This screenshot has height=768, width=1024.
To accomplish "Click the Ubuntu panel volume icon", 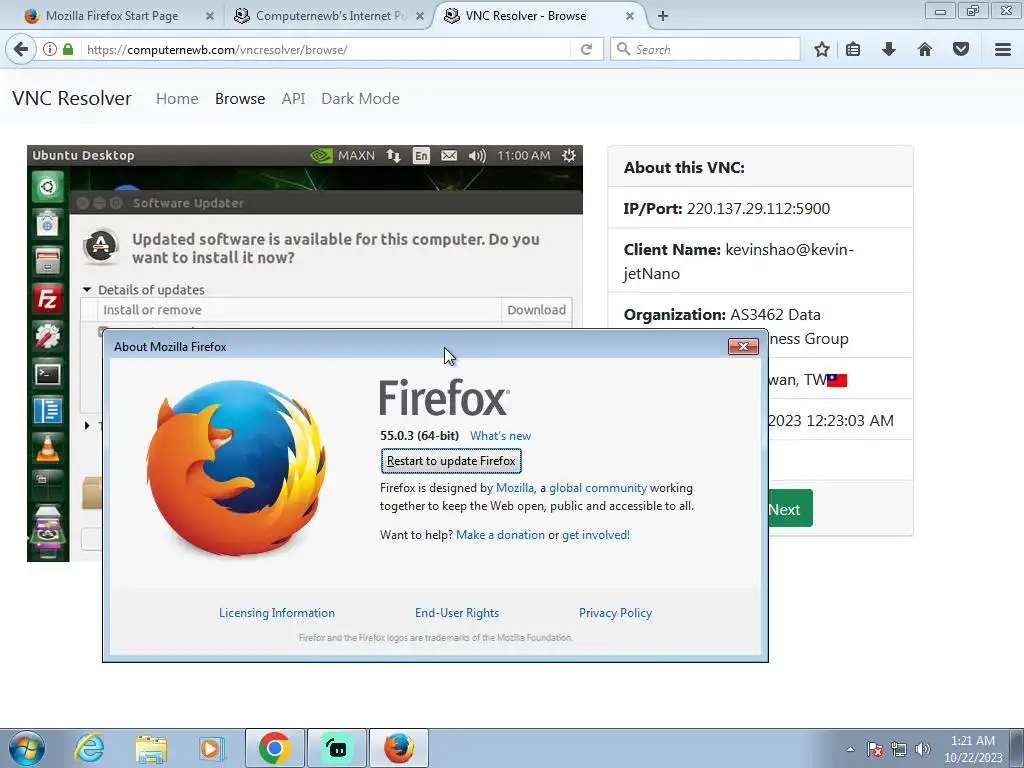I will (477, 155).
